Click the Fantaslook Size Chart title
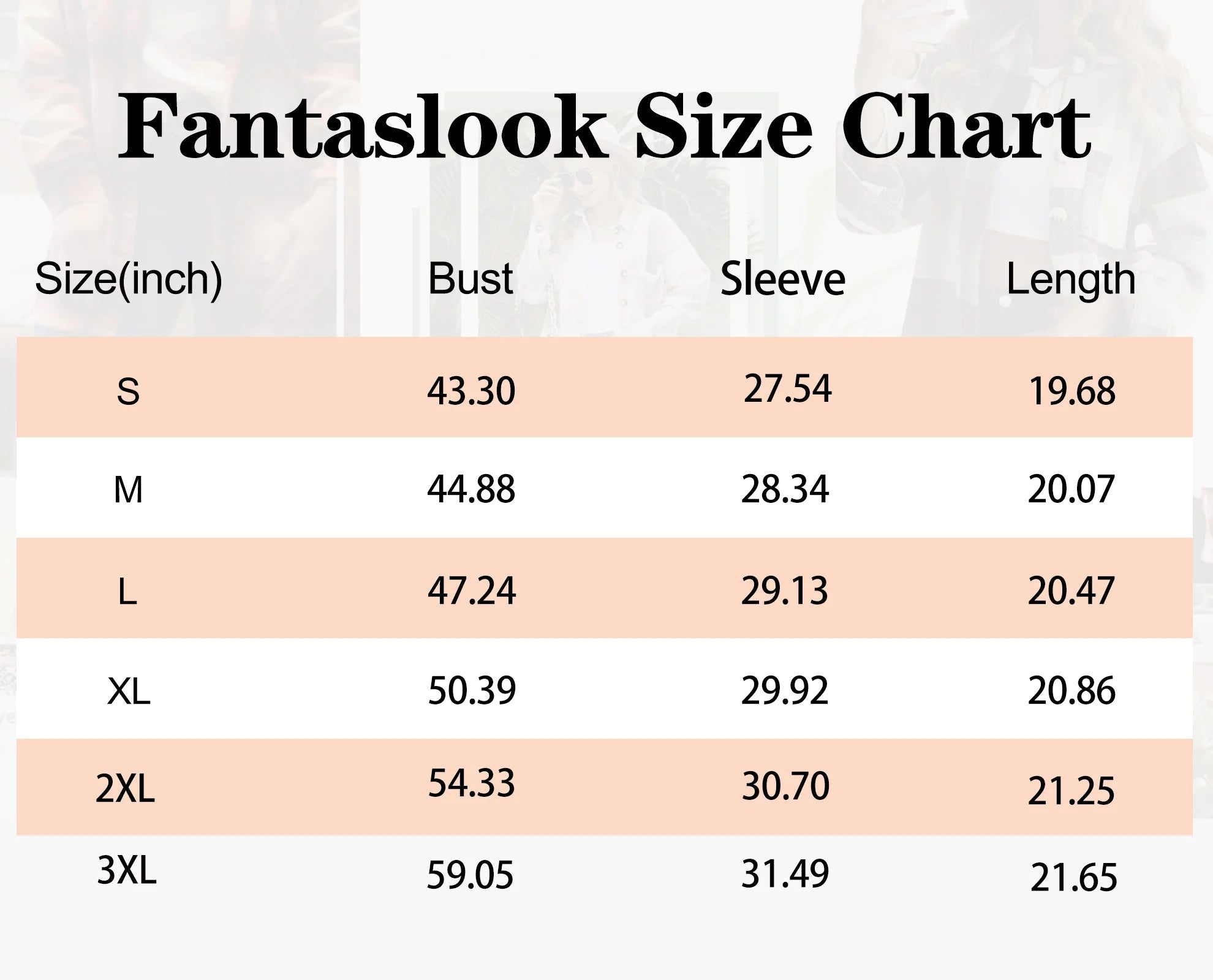Image resolution: width=1213 pixels, height=980 pixels. click(x=604, y=127)
